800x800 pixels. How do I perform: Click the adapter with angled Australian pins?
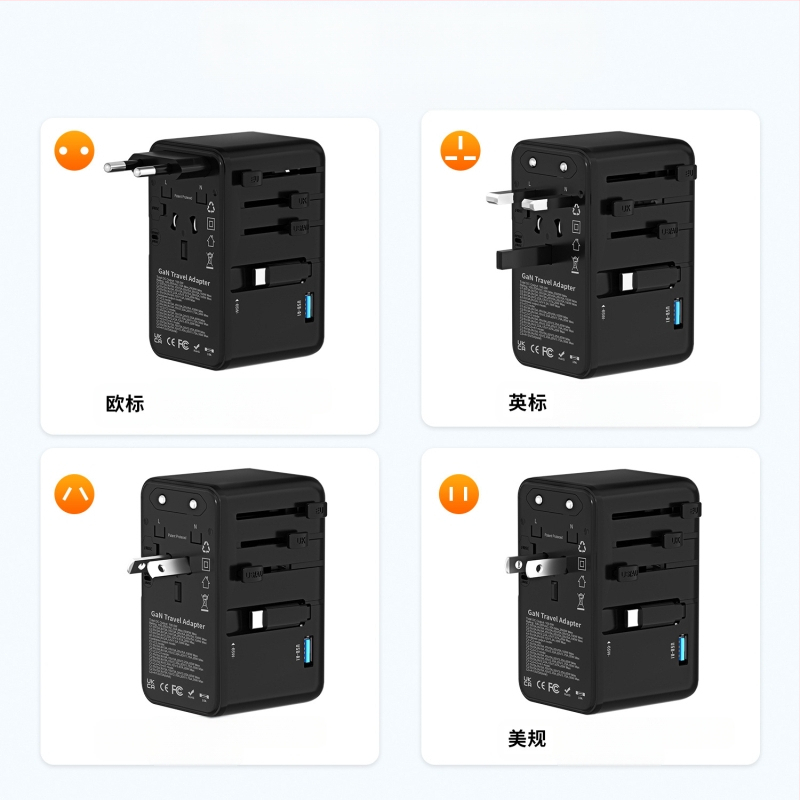pos(227,592)
